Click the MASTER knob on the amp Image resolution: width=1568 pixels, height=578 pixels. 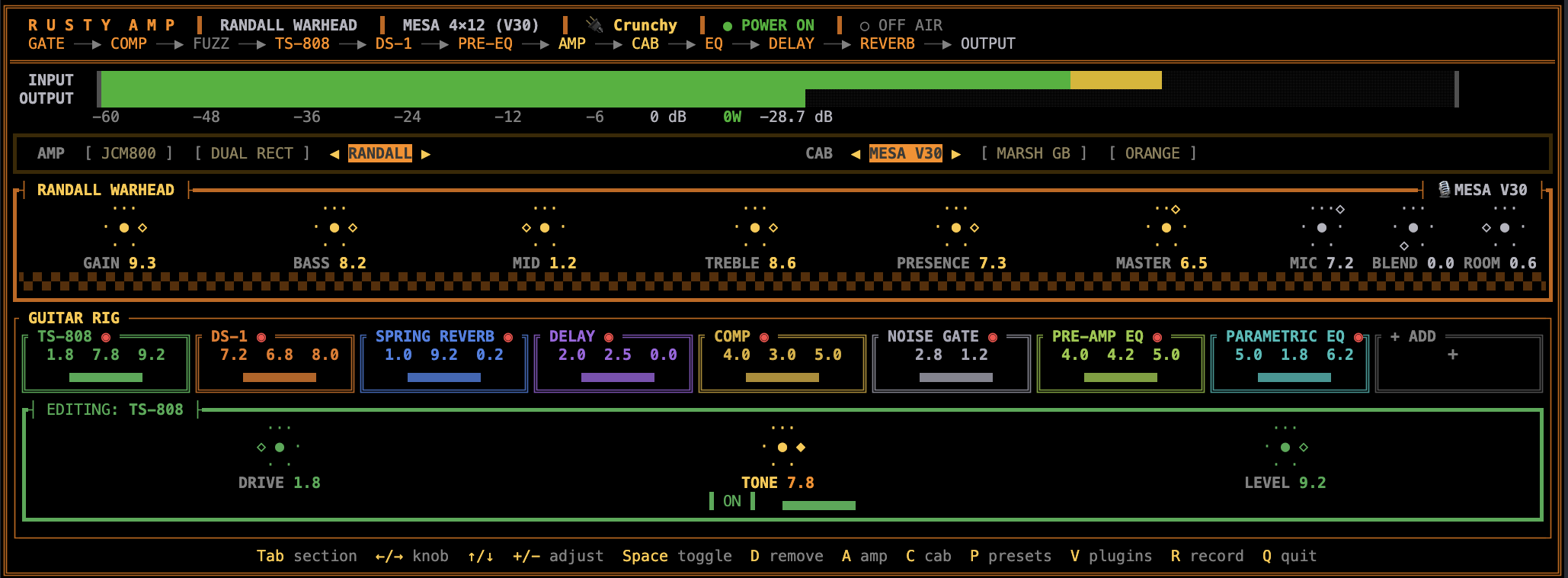pos(1166,227)
